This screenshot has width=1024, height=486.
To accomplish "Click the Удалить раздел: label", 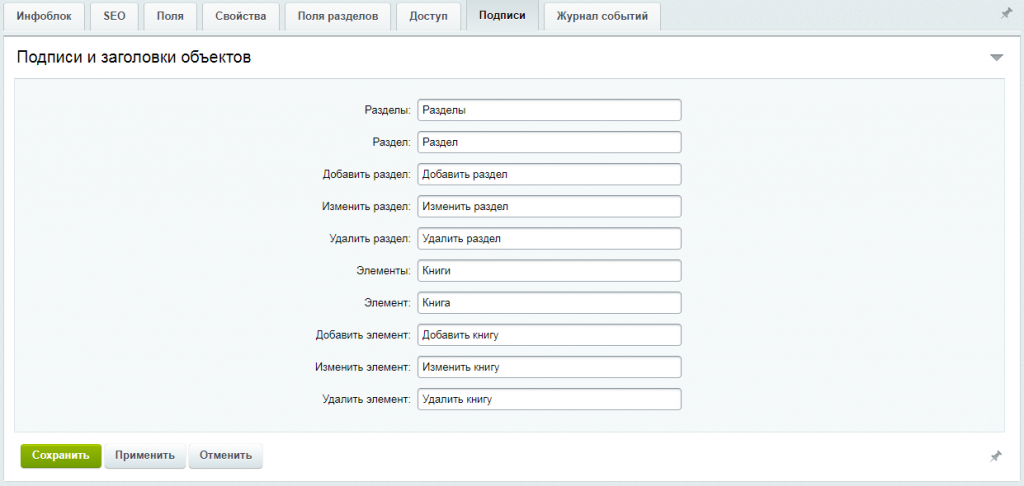I will coord(370,238).
